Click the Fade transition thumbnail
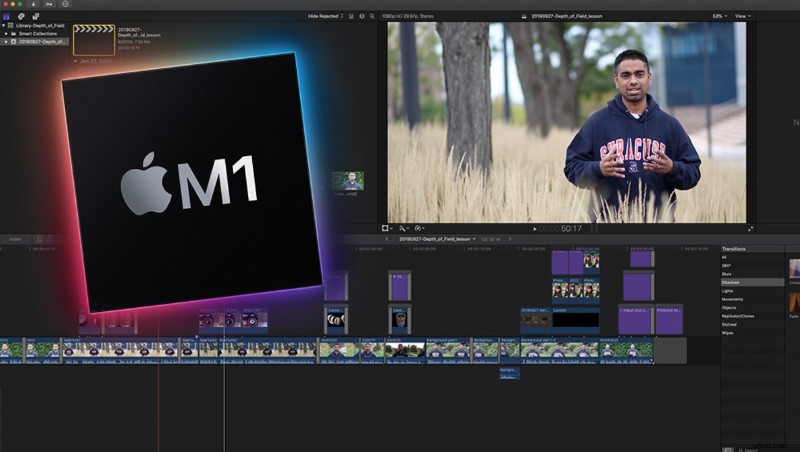The image size is (800, 452). [794, 302]
